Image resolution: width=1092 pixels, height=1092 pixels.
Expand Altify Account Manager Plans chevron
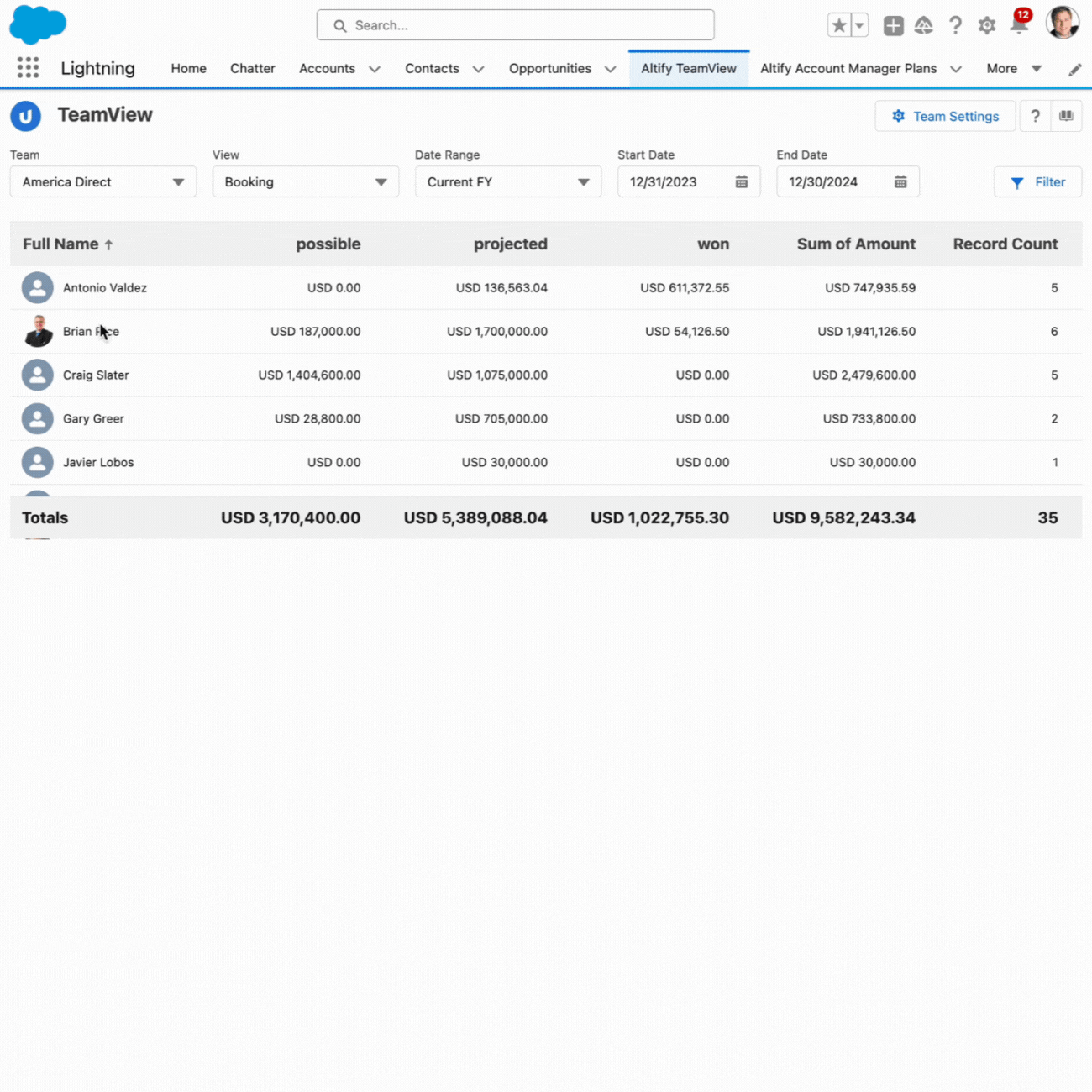coord(956,69)
